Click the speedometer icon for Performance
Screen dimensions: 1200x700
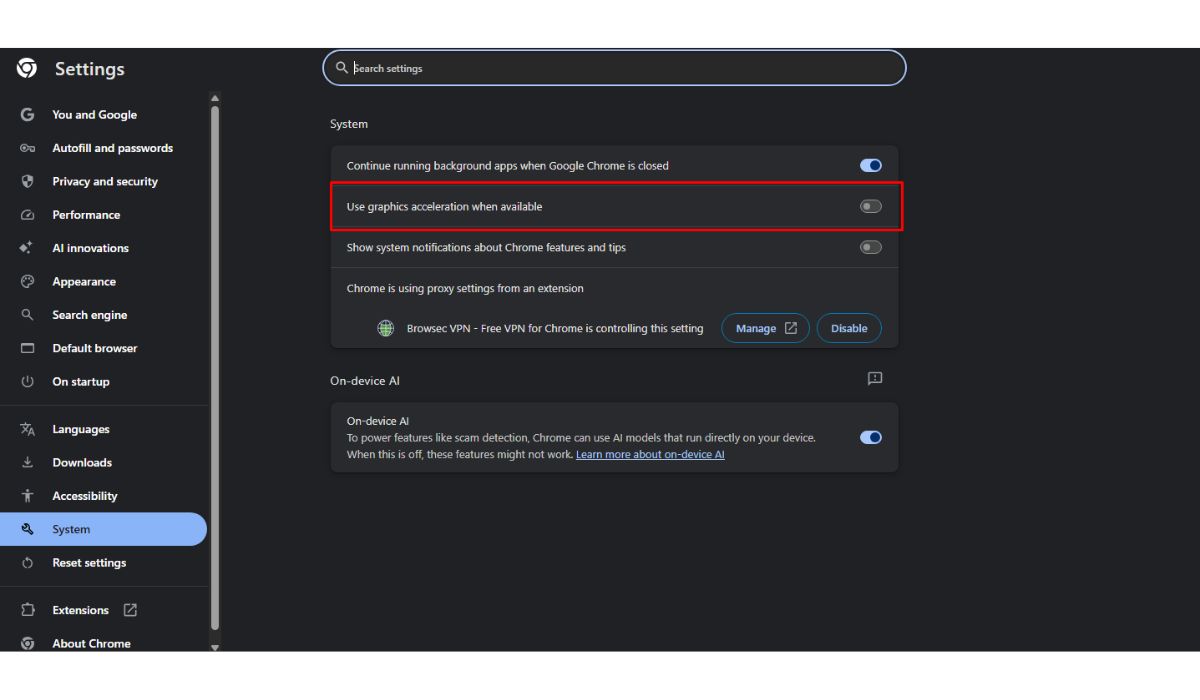click(x=27, y=215)
